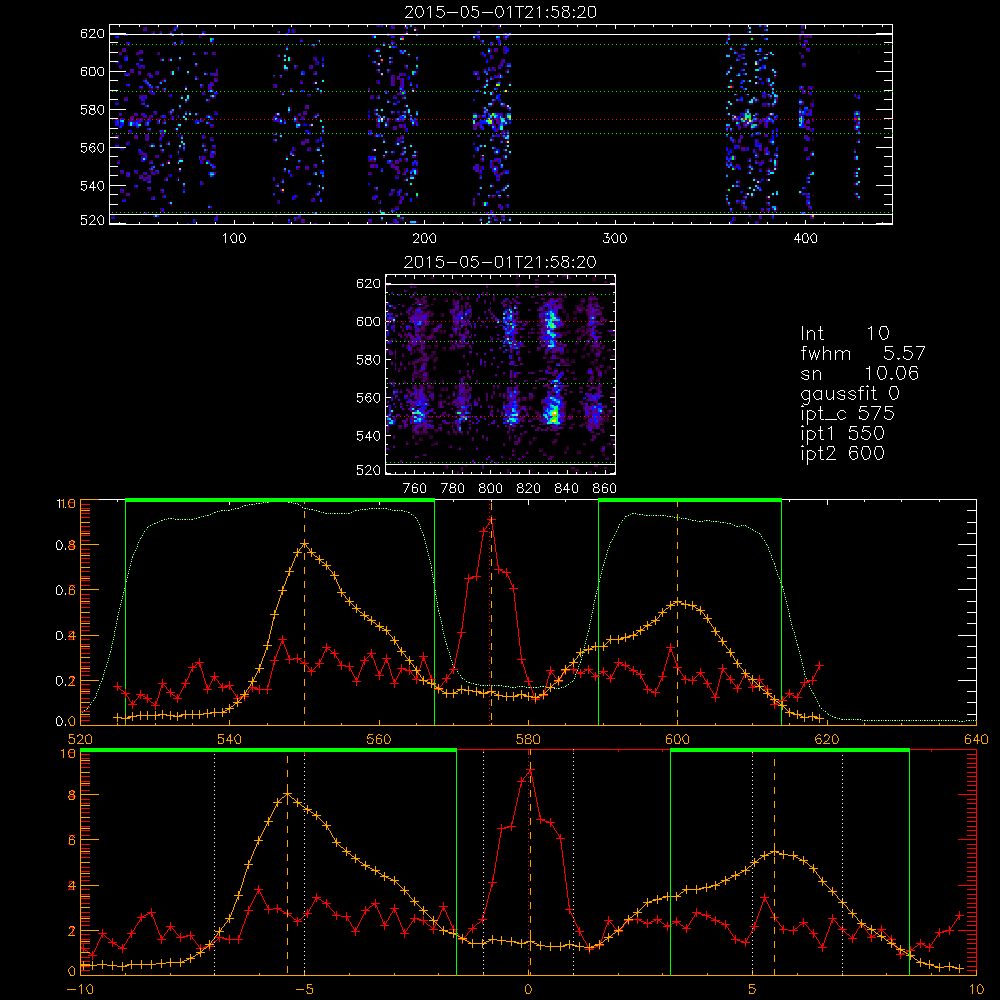Click the red peak marker in the upper profile plot
The image size is (1000, 1000).
490,520
